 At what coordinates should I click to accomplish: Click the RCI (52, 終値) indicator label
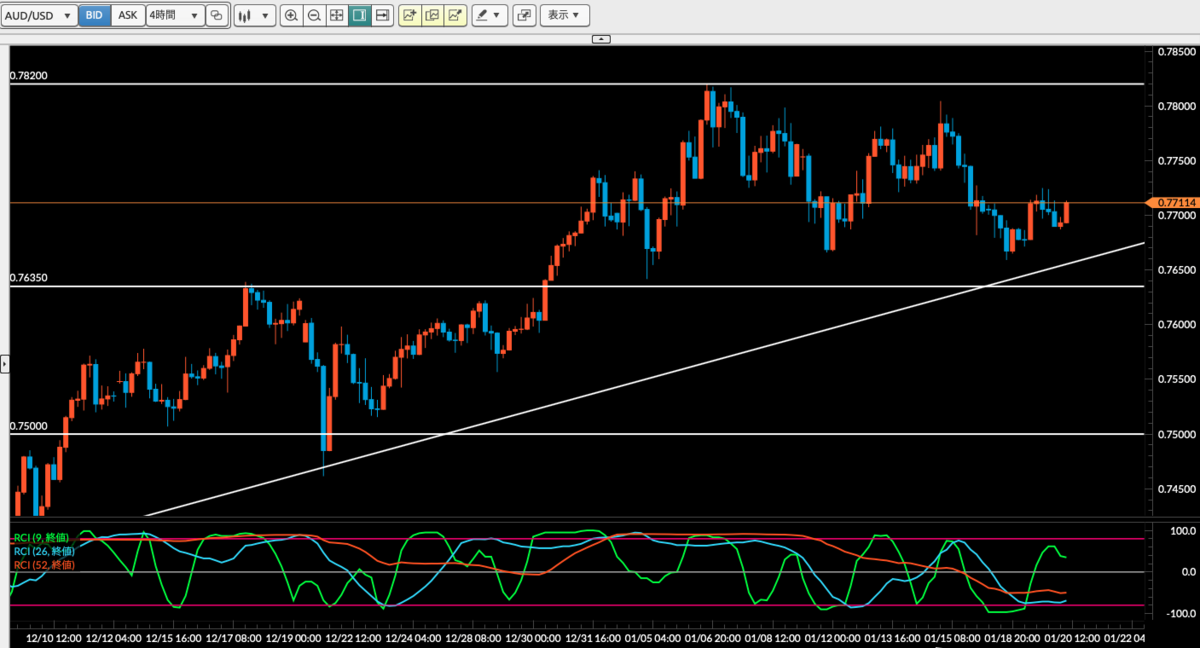tap(44, 565)
